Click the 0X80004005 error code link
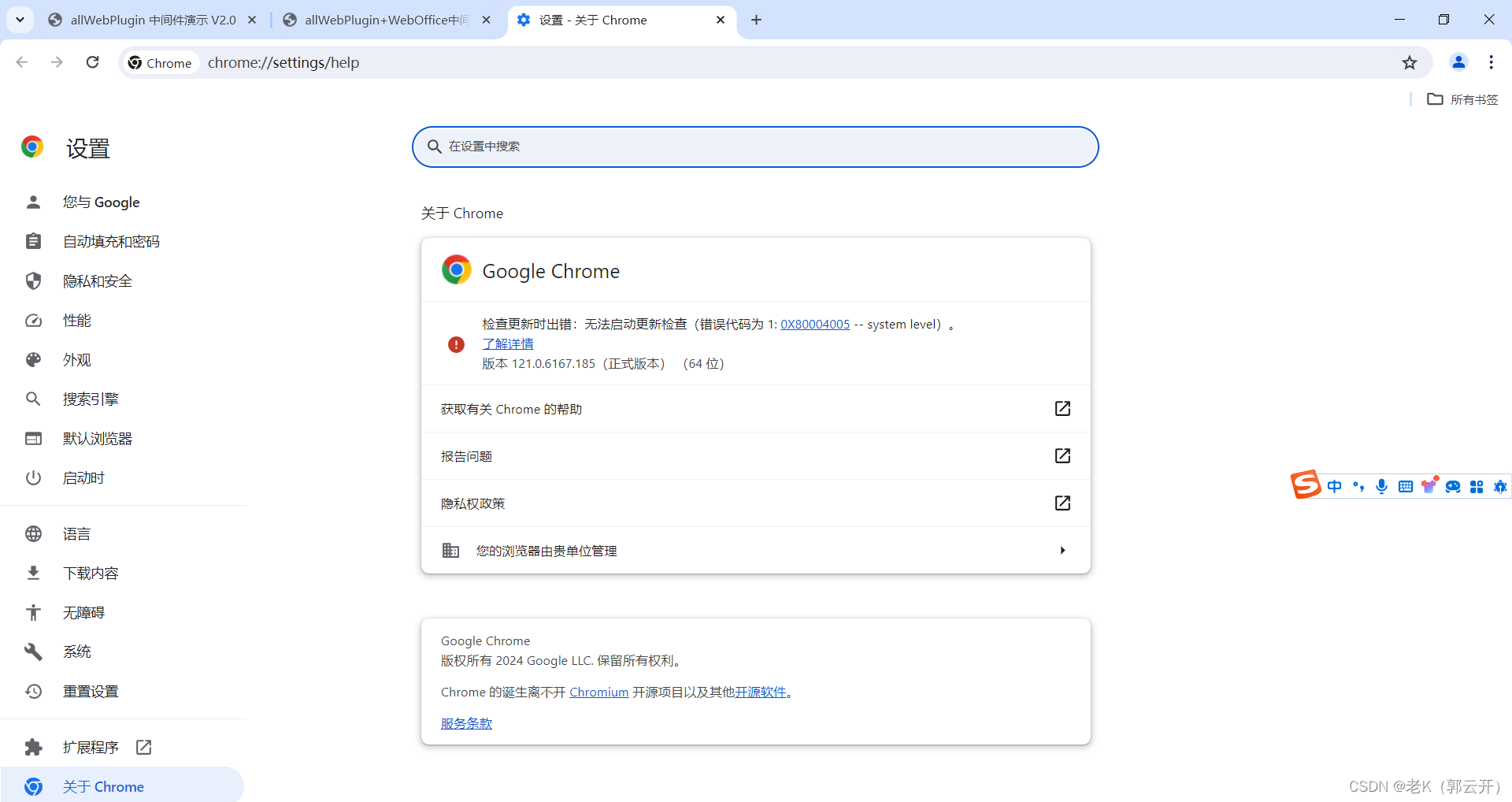1512x802 pixels. pos(815,325)
